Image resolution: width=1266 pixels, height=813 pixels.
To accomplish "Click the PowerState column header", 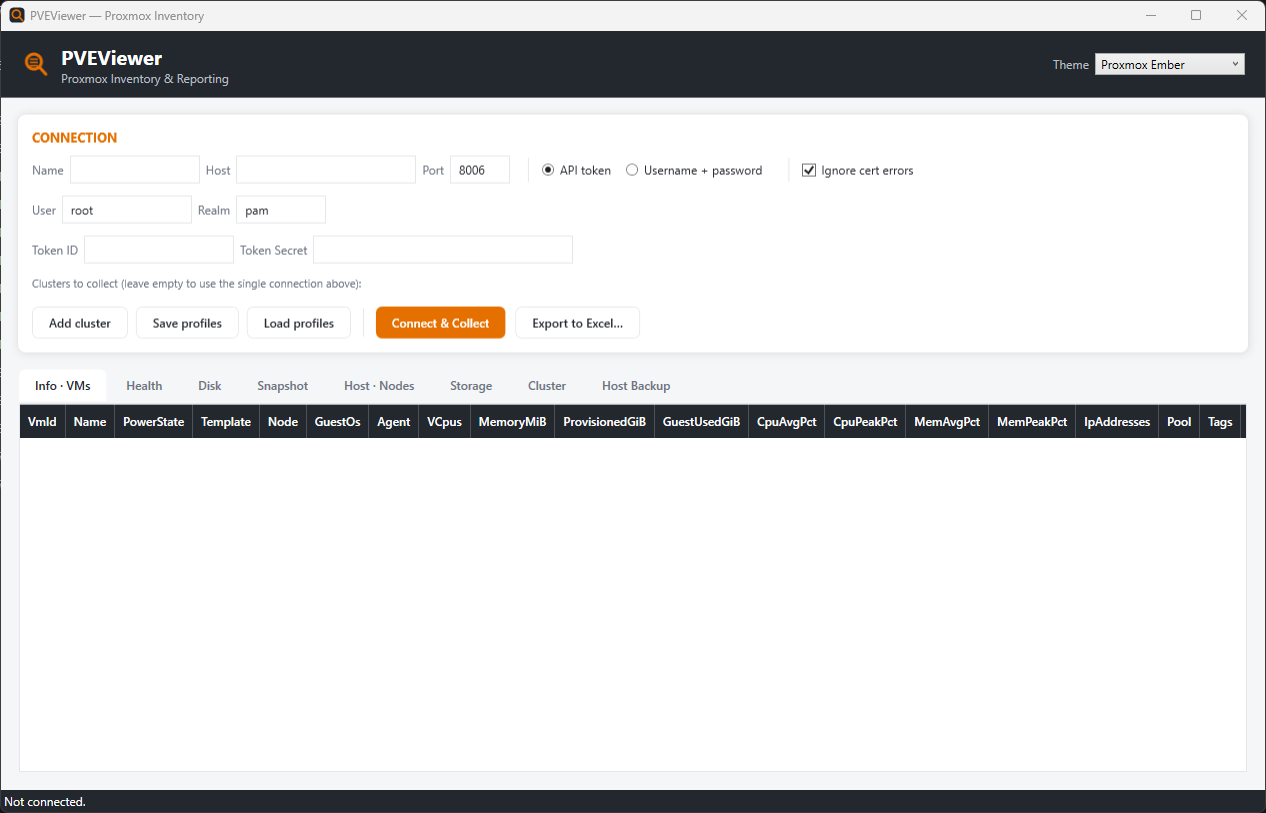I will (x=154, y=421).
